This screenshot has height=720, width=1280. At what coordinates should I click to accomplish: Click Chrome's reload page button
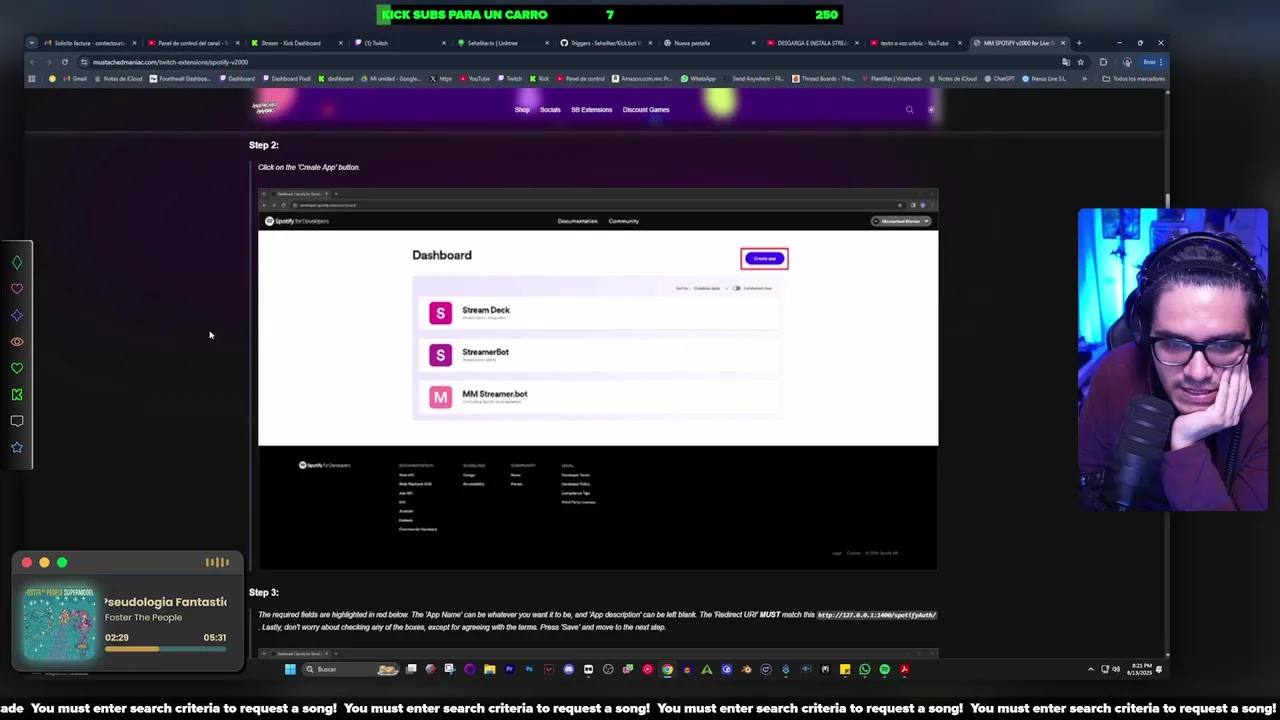pos(65,62)
